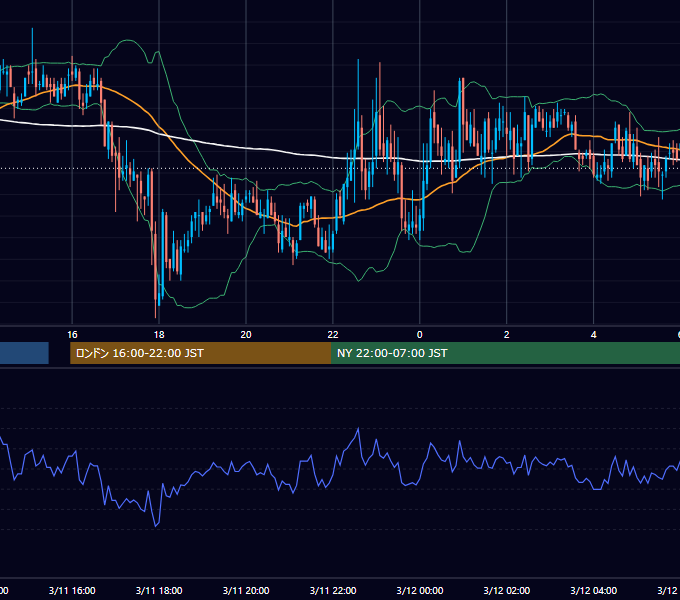Click the '2' hour label on price chart axis
The height and width of the screenshot is (600, 680).
pyautogui.click(x=507, y=335)
